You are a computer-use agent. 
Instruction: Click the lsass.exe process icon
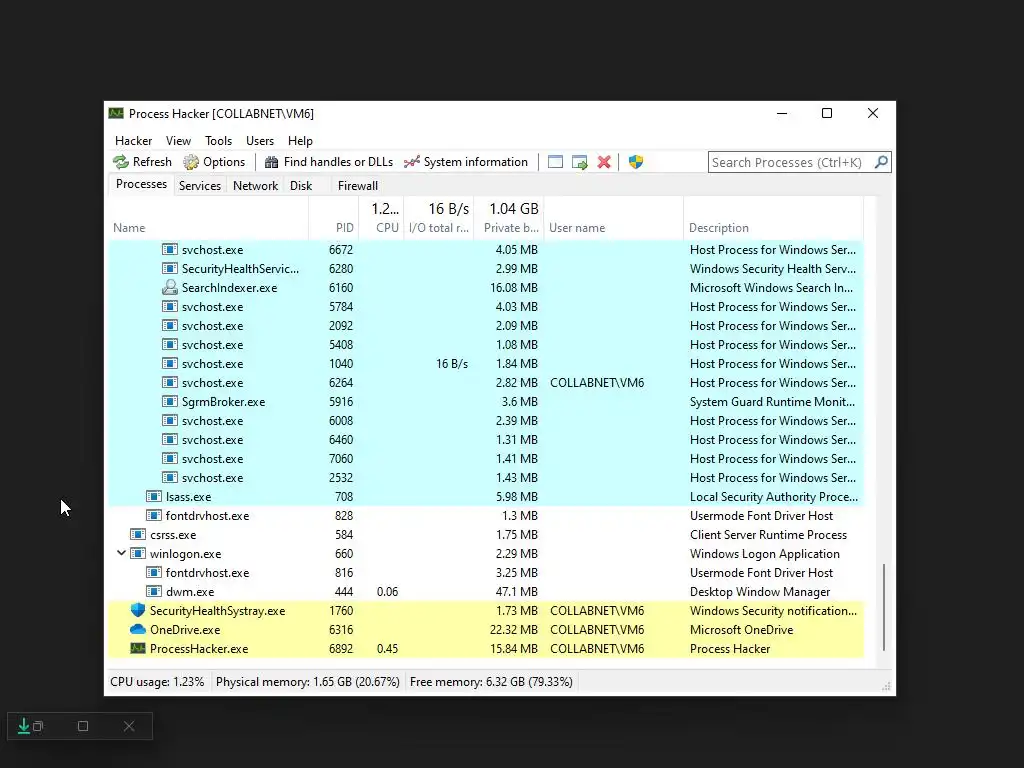click(x=154, y=497)
